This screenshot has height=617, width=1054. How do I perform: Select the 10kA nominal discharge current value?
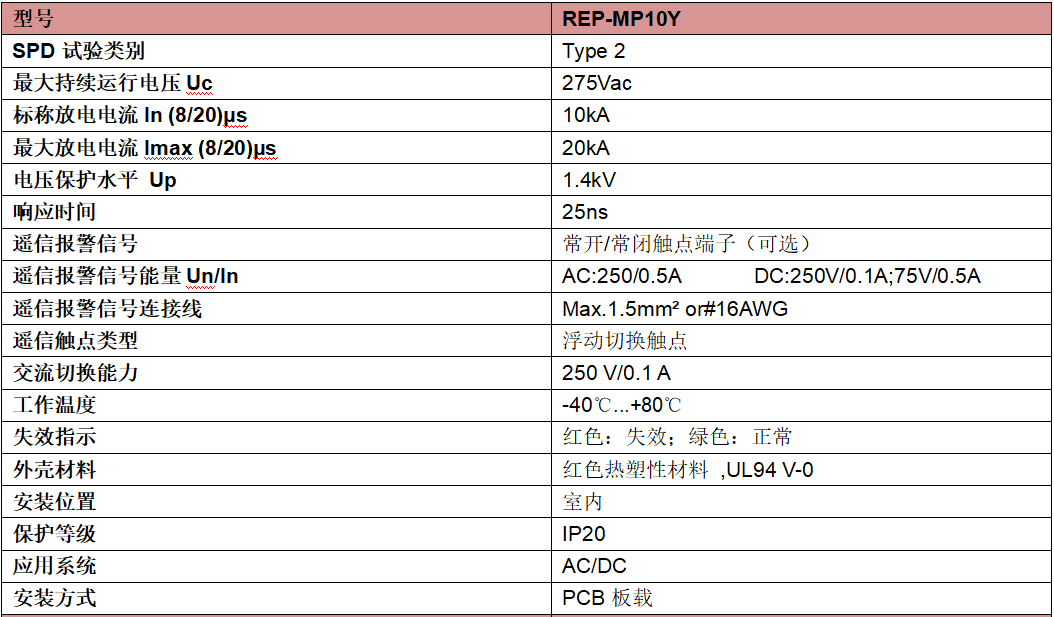(586, 115)
